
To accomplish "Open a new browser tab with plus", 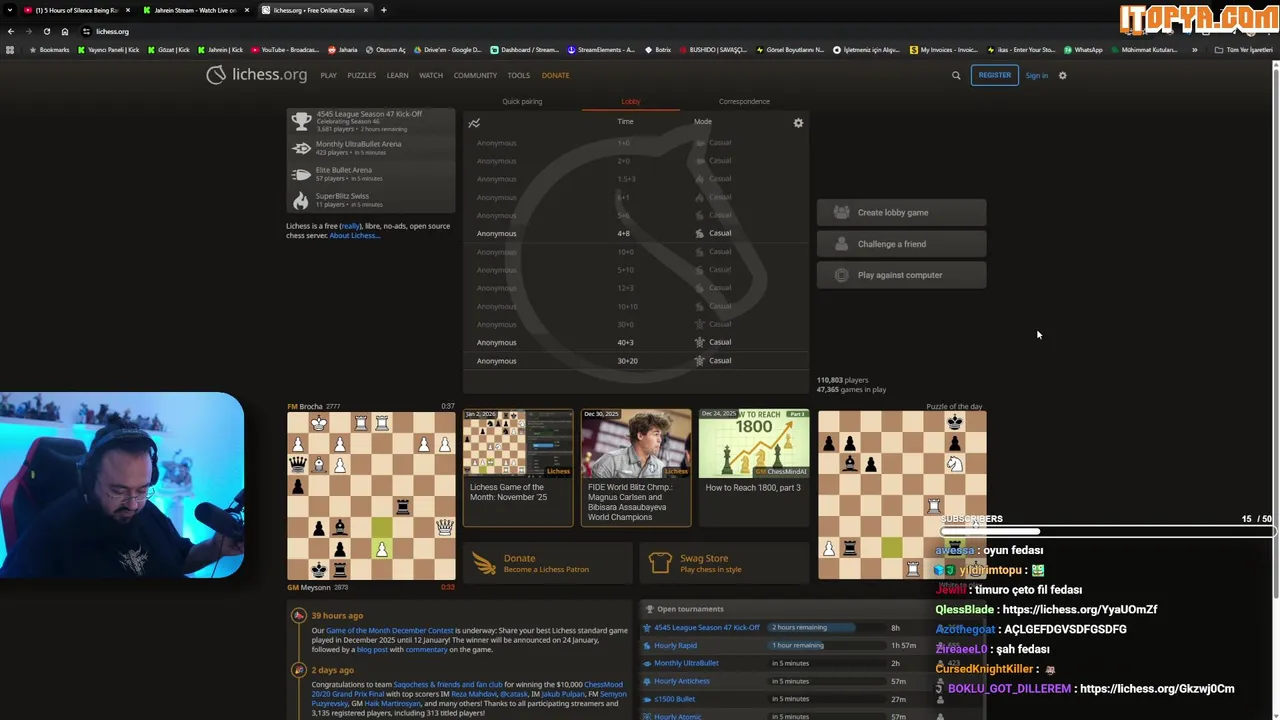I will click(x=383, y=10).
